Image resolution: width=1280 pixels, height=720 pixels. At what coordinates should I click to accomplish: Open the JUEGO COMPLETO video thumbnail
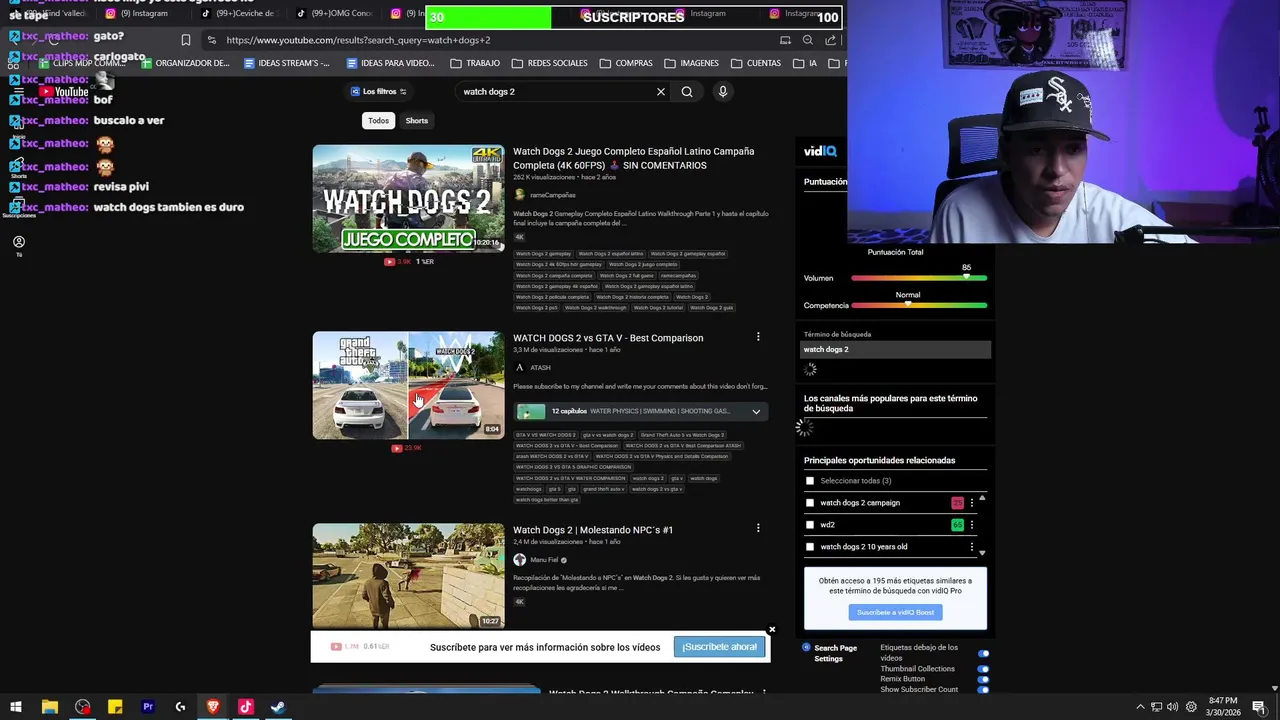point(408,199)
